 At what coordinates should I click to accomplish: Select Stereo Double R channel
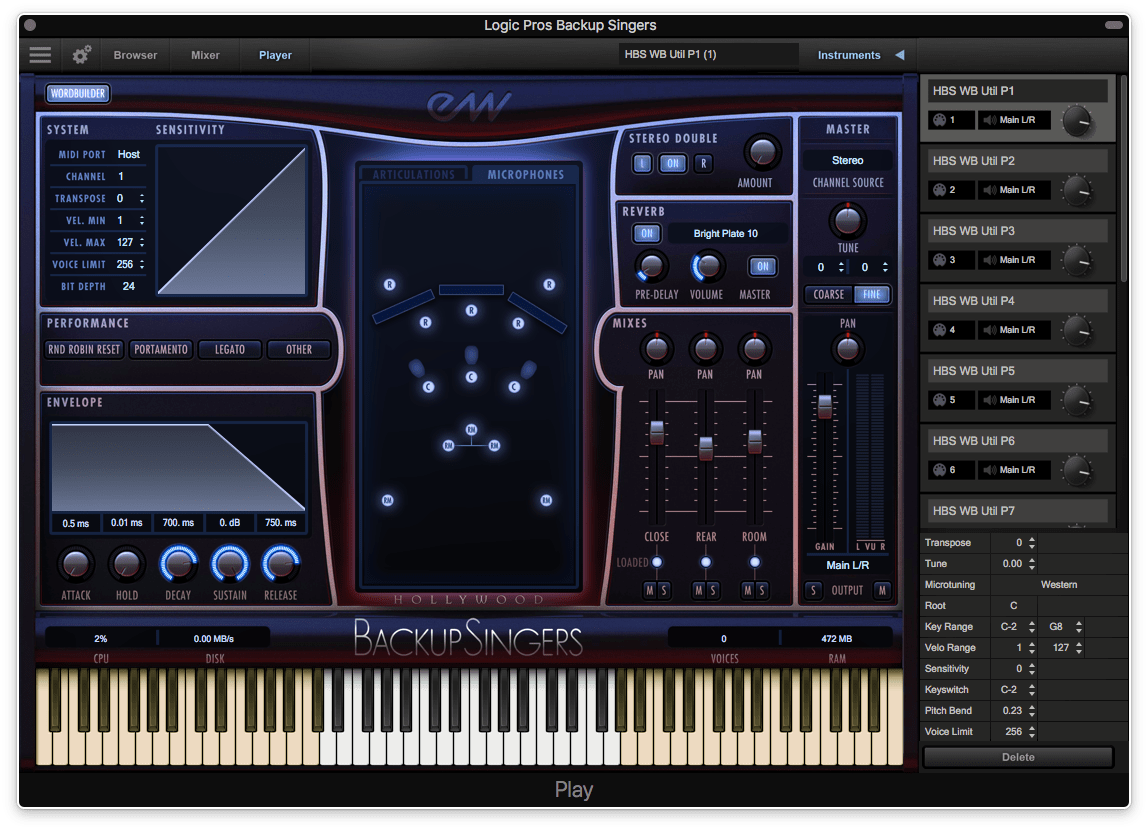[704, 164]
